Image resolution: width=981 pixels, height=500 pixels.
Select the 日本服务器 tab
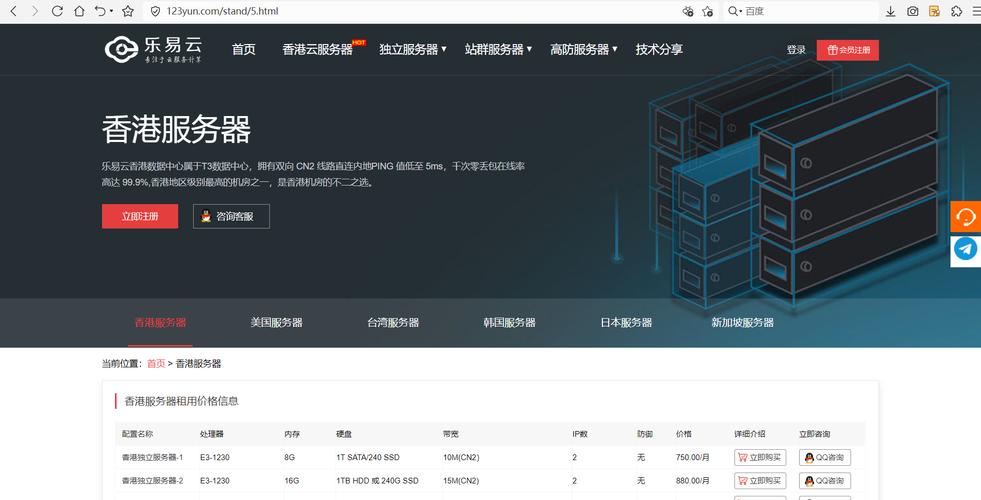point(626,323)
